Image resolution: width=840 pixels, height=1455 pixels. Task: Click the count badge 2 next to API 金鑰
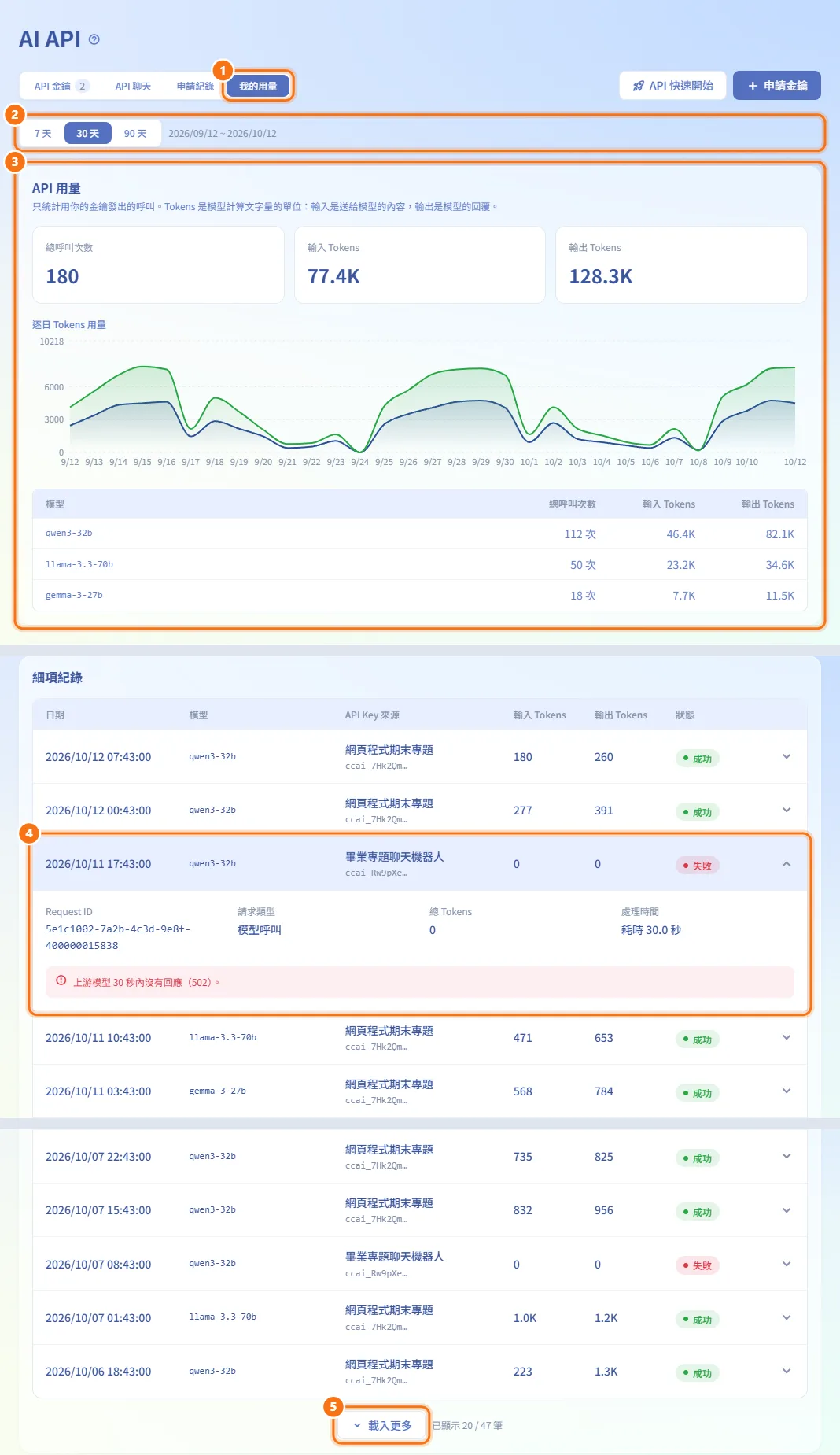tap(82, 87)
